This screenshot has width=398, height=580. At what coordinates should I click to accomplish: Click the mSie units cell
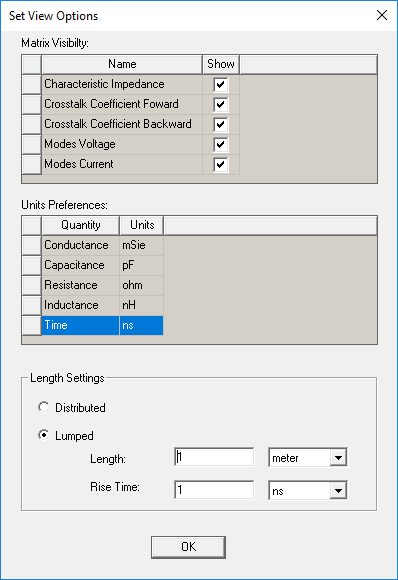(142, 245)
